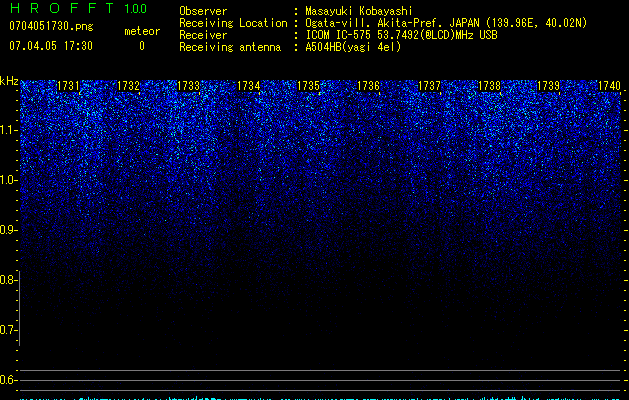Click the 0.7 kHz axis label
This screenshot has height=400, width=629.
click(8, 330)
